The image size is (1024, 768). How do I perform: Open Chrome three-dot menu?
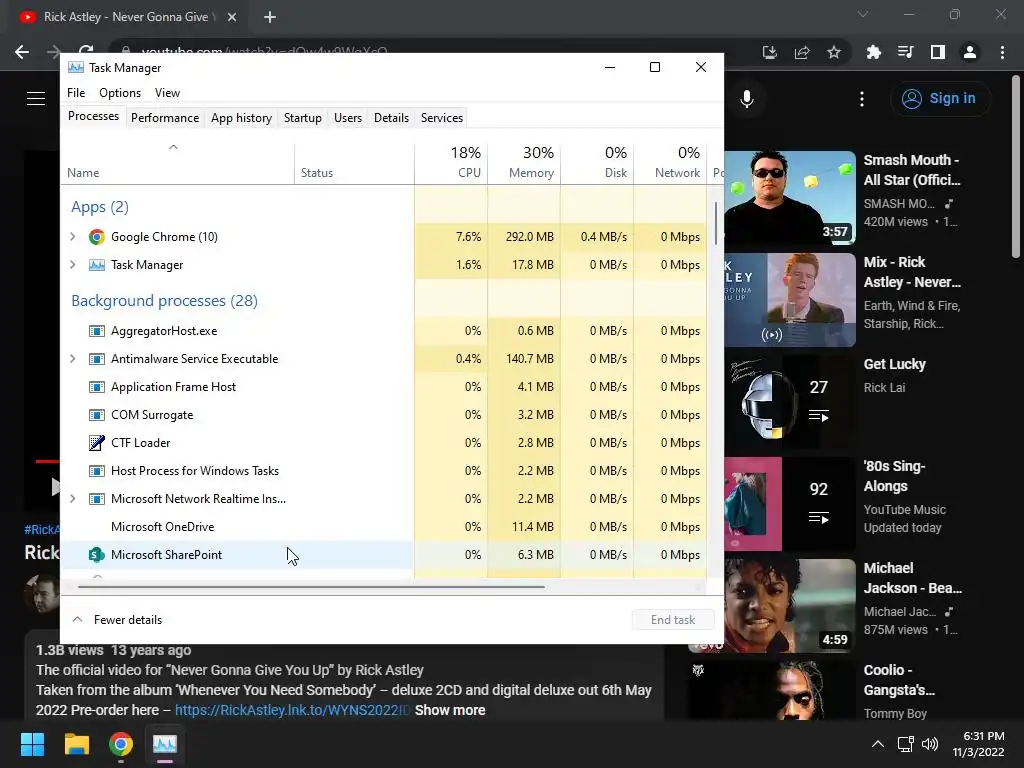tap(1002, 52)
